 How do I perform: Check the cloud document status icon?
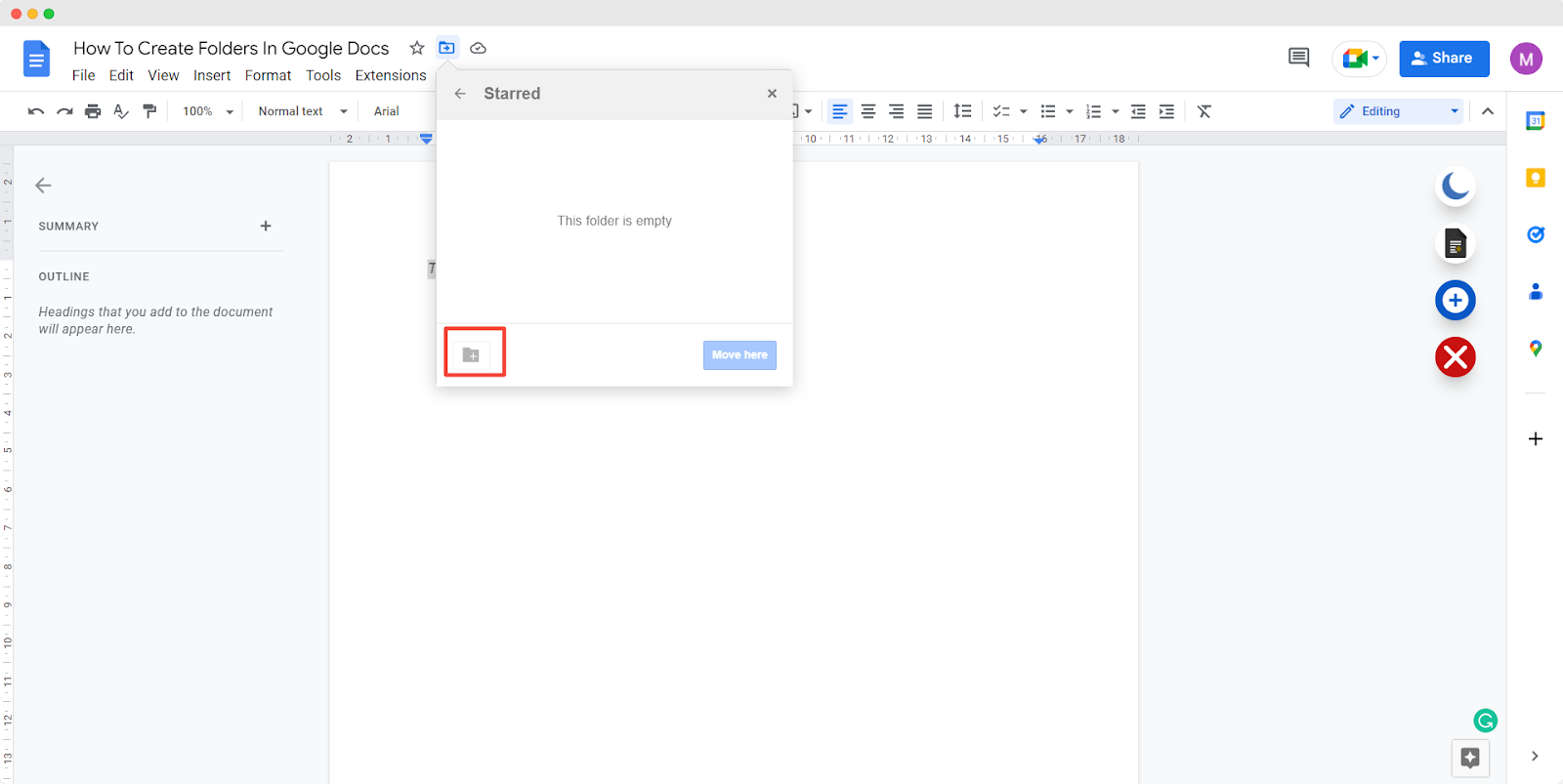pyautogui.click(x=478, y=48)
